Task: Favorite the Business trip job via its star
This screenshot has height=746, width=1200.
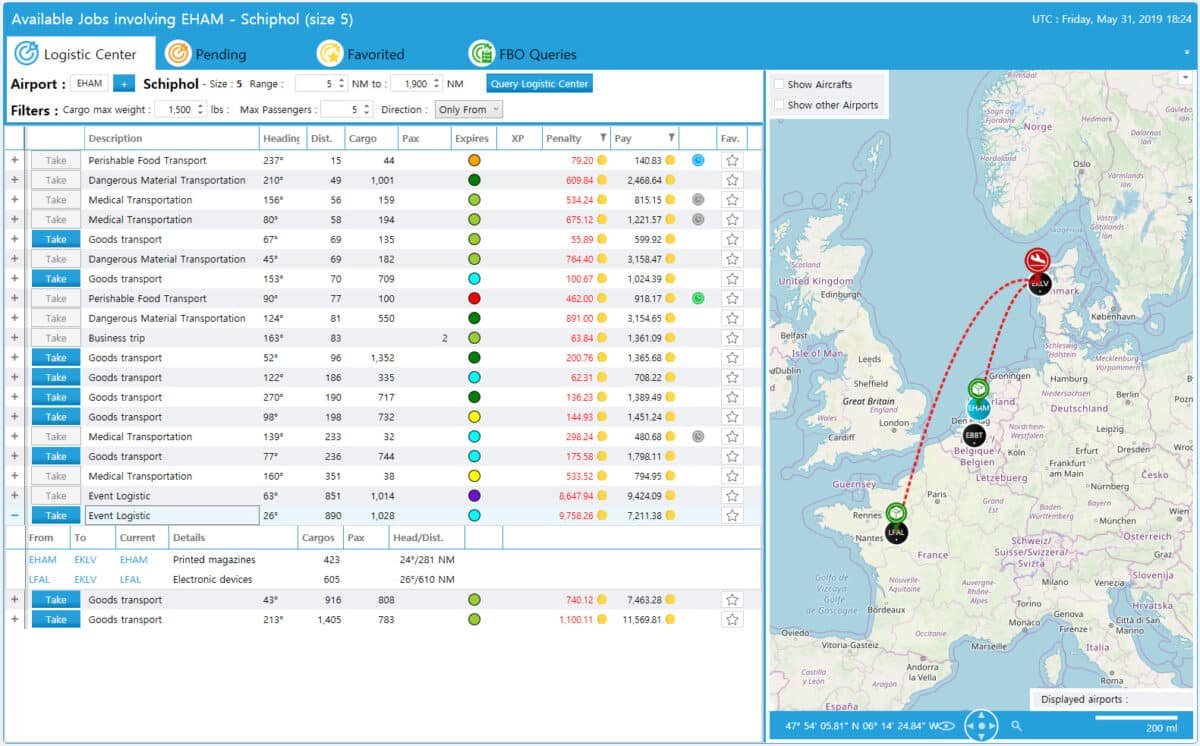Action: [x=732, y=337]
